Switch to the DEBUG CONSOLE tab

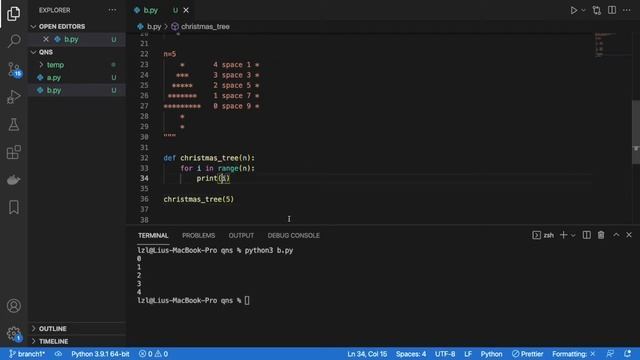point(293,236)
